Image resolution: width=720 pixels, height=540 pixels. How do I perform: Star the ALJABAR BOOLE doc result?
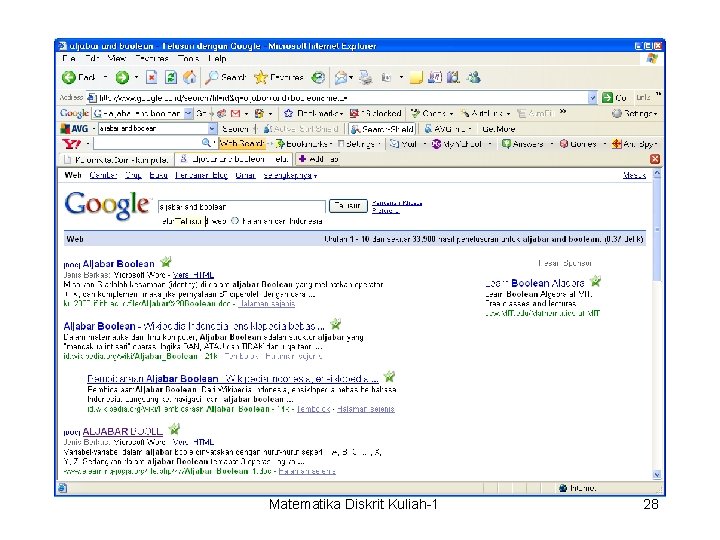tap(174, 430)
